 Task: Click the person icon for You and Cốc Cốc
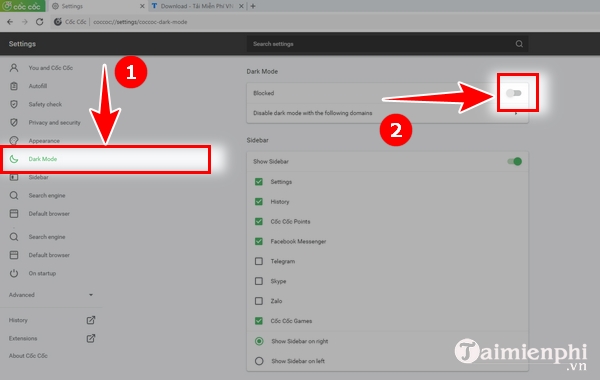(x=14, y=68)
